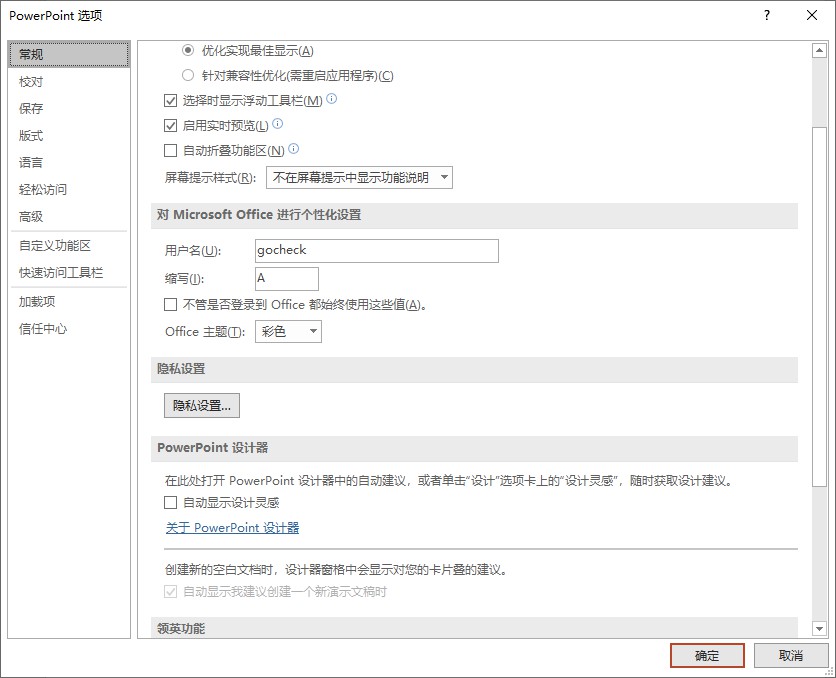Switch to the 高级 settings category
The image size is (836, 678).
pyautogui.click(x=31, y=216)
